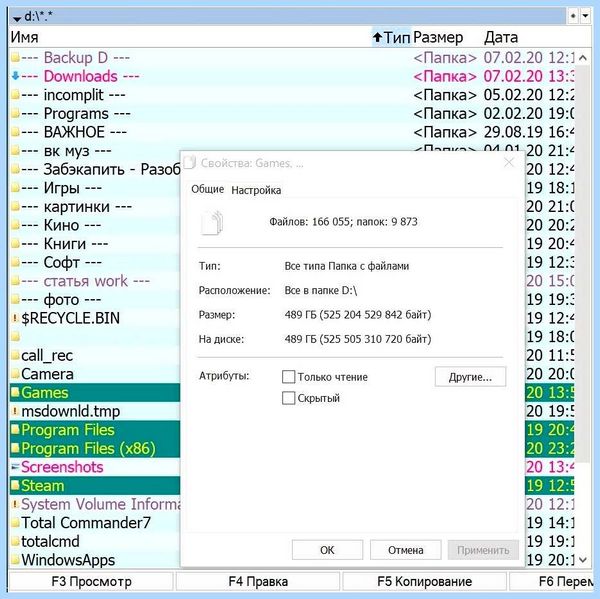Click the Файлов: 166 055 count text
Screen dimensions: 600x599
click(x=309, y=222)
